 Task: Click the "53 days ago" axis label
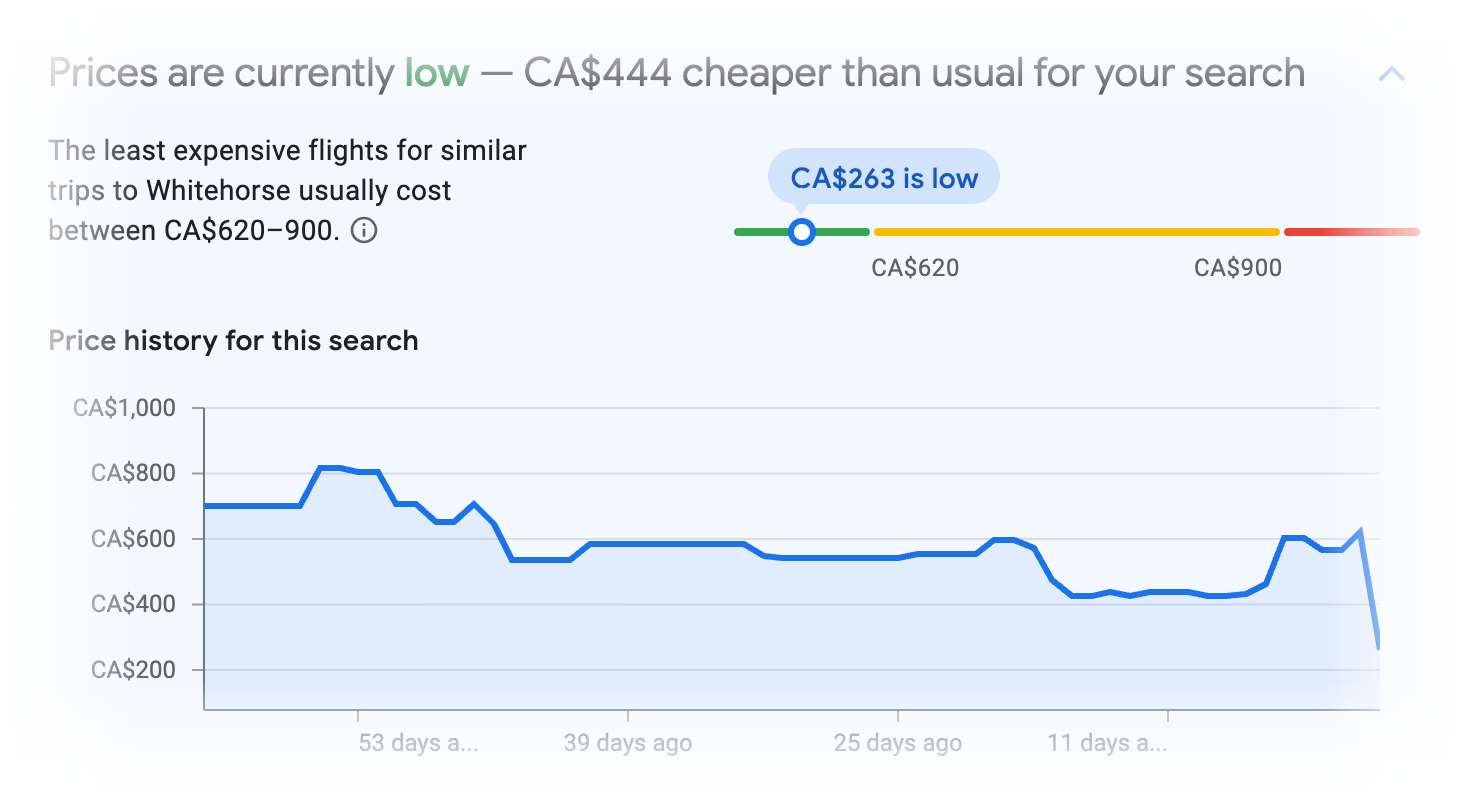pos(417,743)
